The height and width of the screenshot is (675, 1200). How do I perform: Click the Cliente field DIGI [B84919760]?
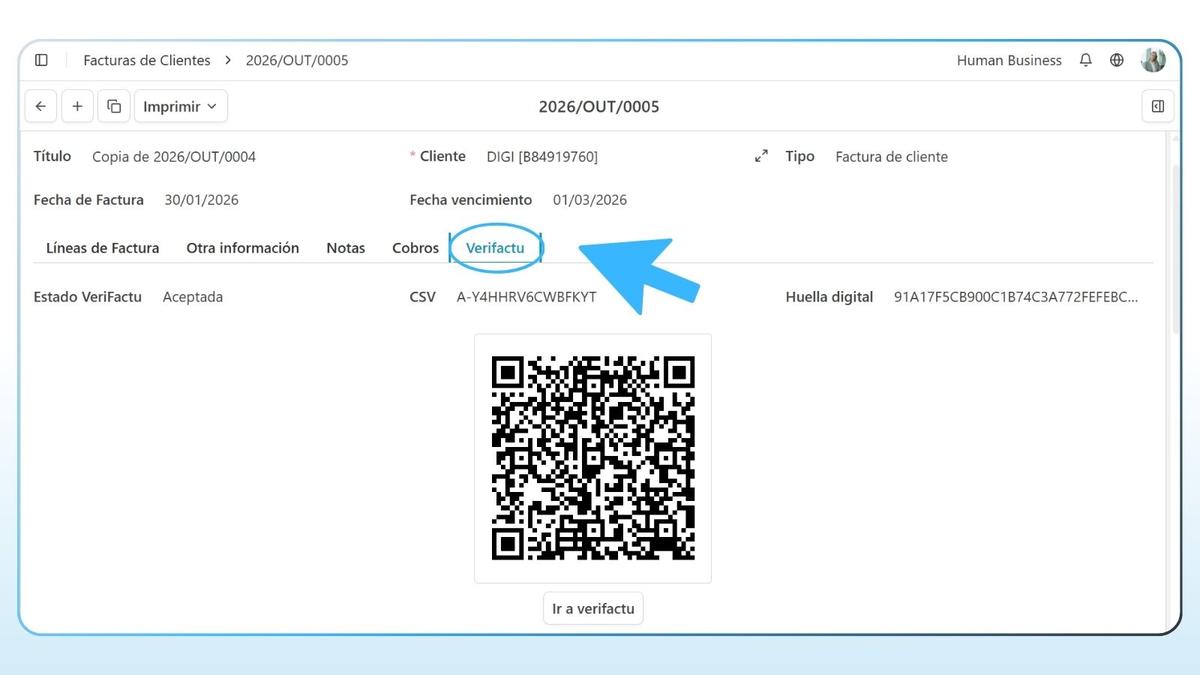click(x=542, y=157)
